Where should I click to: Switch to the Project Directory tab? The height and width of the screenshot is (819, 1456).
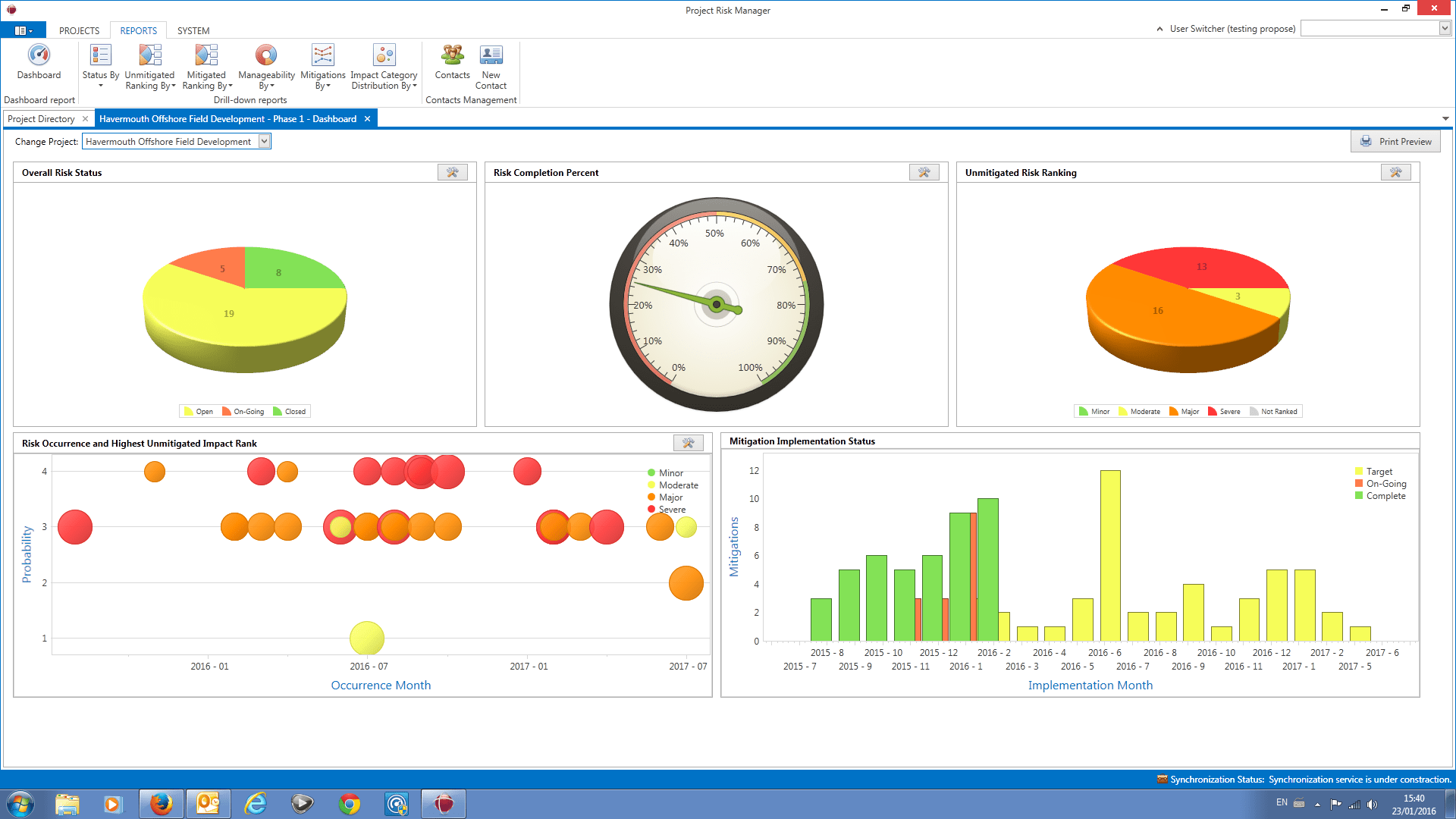point(41,119)
